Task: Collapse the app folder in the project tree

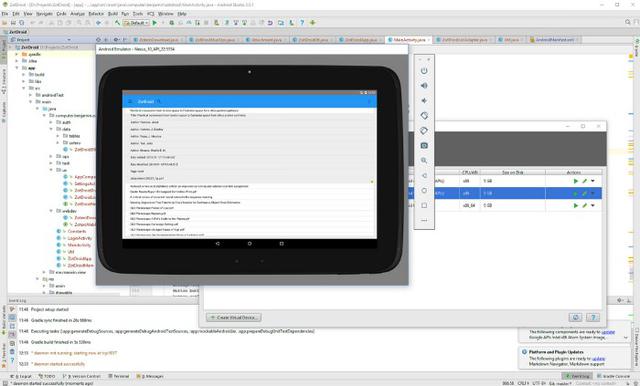Action: (x=17, y=68)
